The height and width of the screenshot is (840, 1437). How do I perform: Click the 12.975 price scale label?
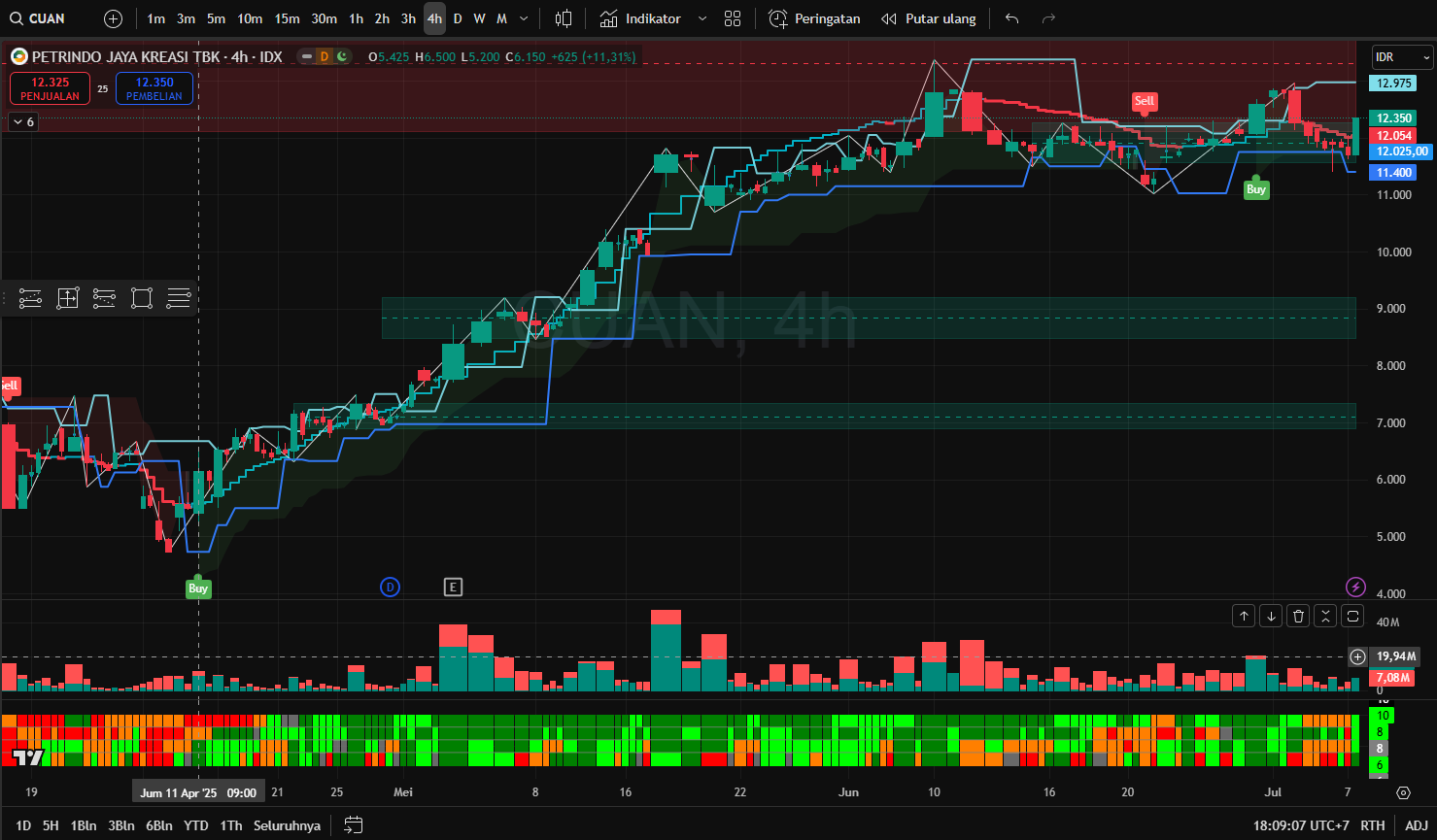pos(1394,84)
